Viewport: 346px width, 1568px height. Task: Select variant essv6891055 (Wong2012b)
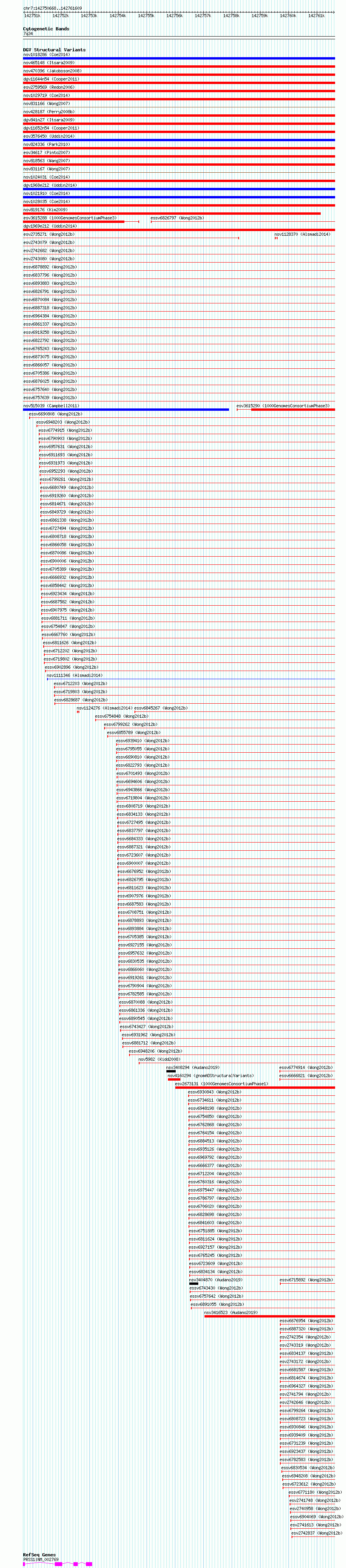coord(217,1304)
